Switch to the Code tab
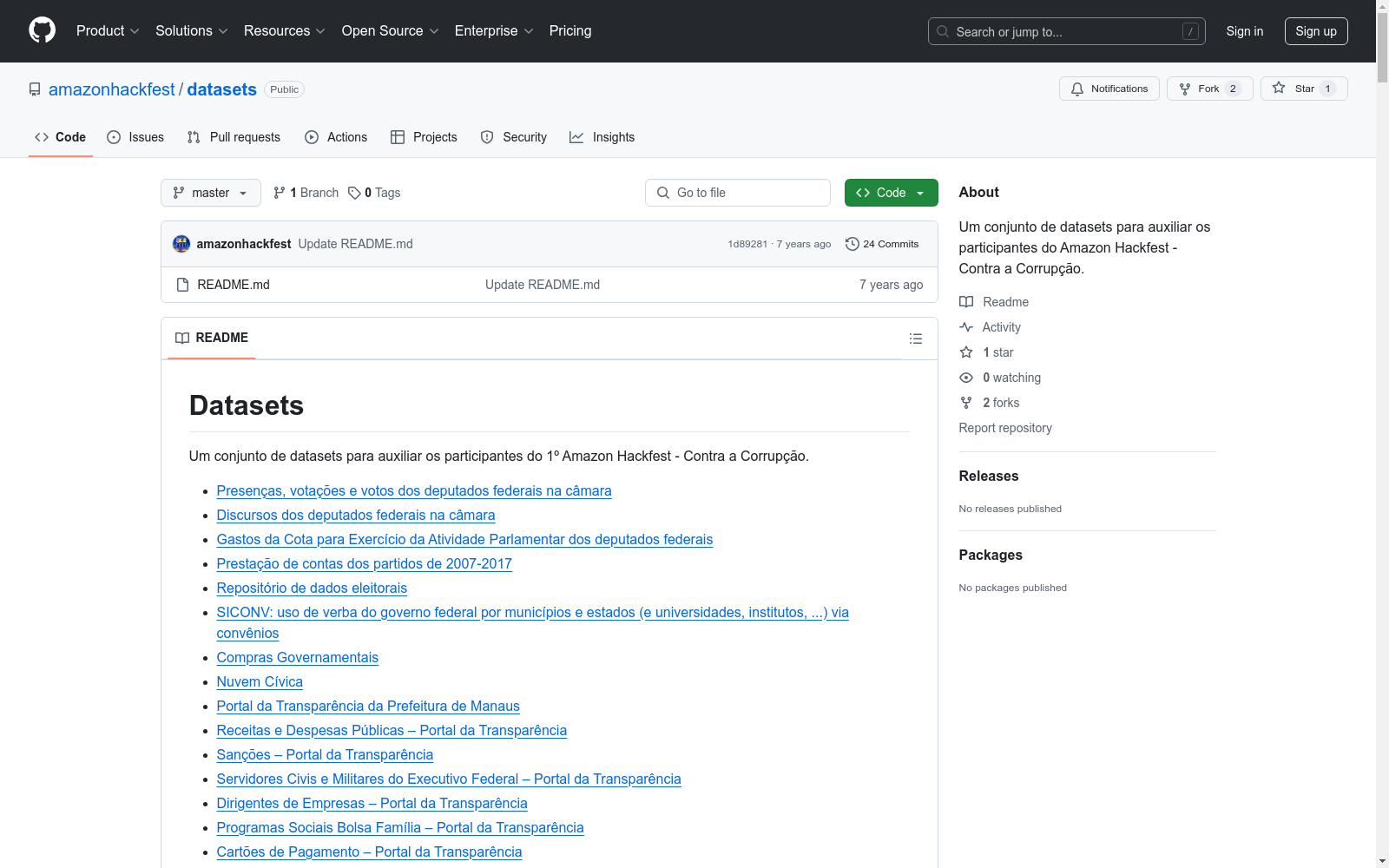The image size is (1389, 868). (61, 137)
